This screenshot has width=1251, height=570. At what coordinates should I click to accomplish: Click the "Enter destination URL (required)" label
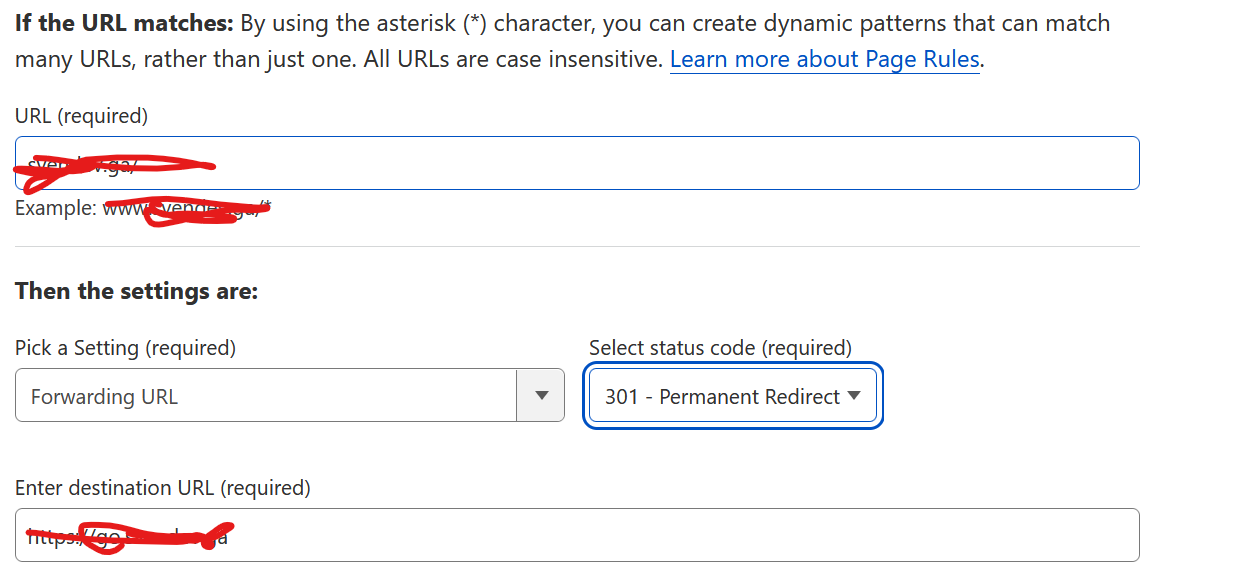tap(163, 488)
